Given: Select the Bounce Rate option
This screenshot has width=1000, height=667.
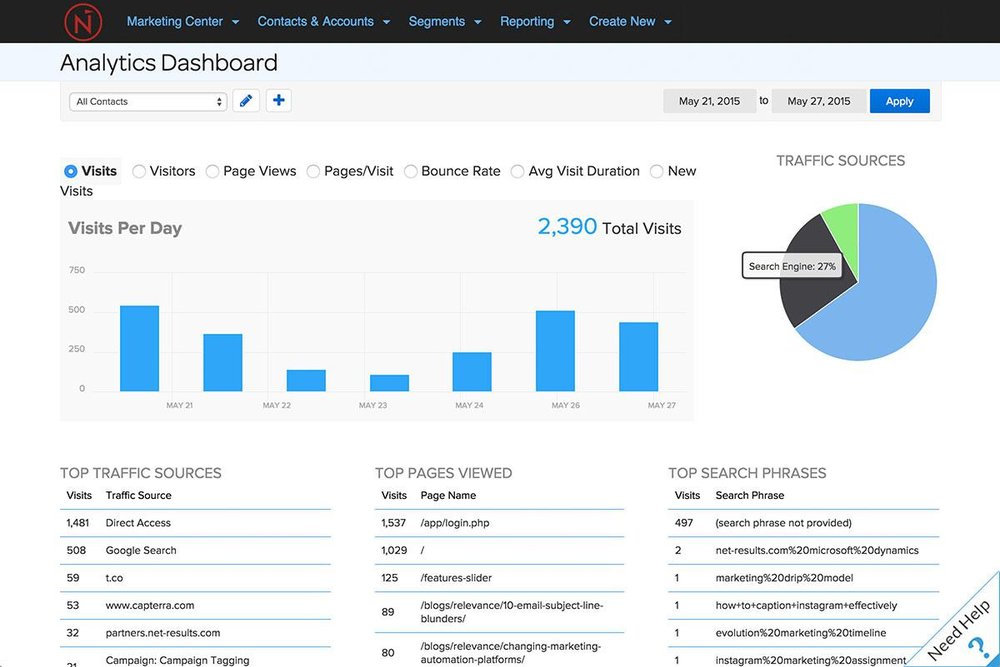Looking at the screenshot, I should coord(410,171).
